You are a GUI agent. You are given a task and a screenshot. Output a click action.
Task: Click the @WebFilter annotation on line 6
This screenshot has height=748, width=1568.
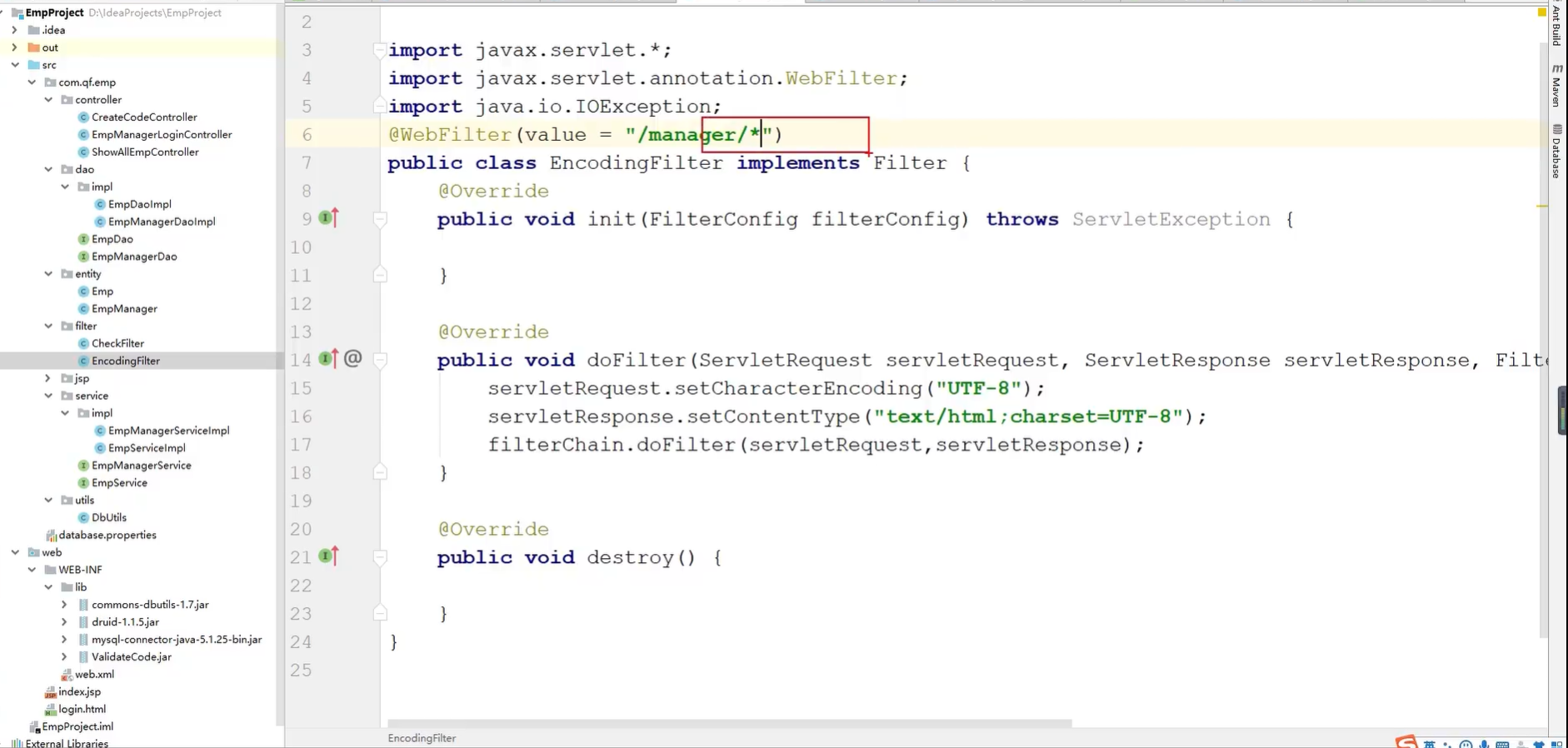click(450, 134)
